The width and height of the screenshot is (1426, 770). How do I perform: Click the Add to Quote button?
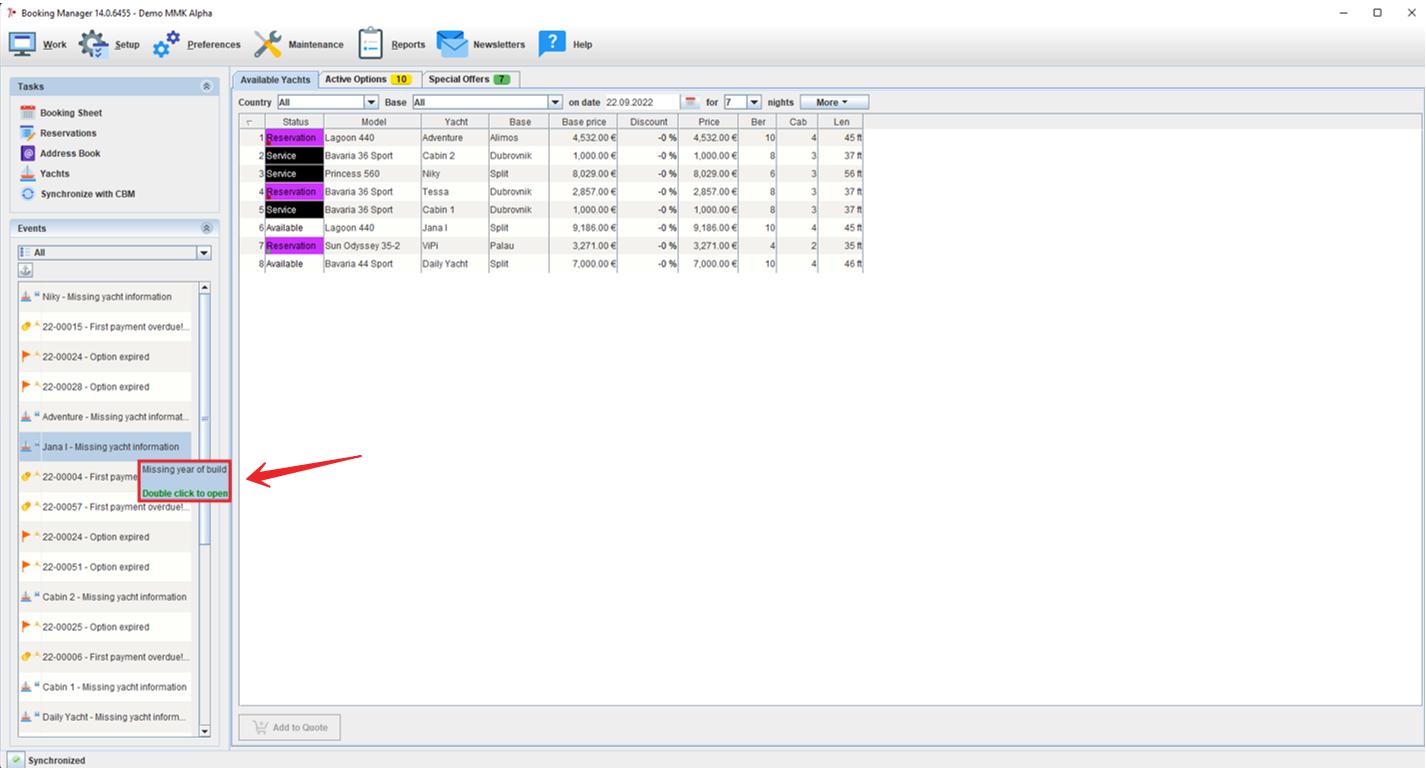pyautogui.click(x=290, y=727)
